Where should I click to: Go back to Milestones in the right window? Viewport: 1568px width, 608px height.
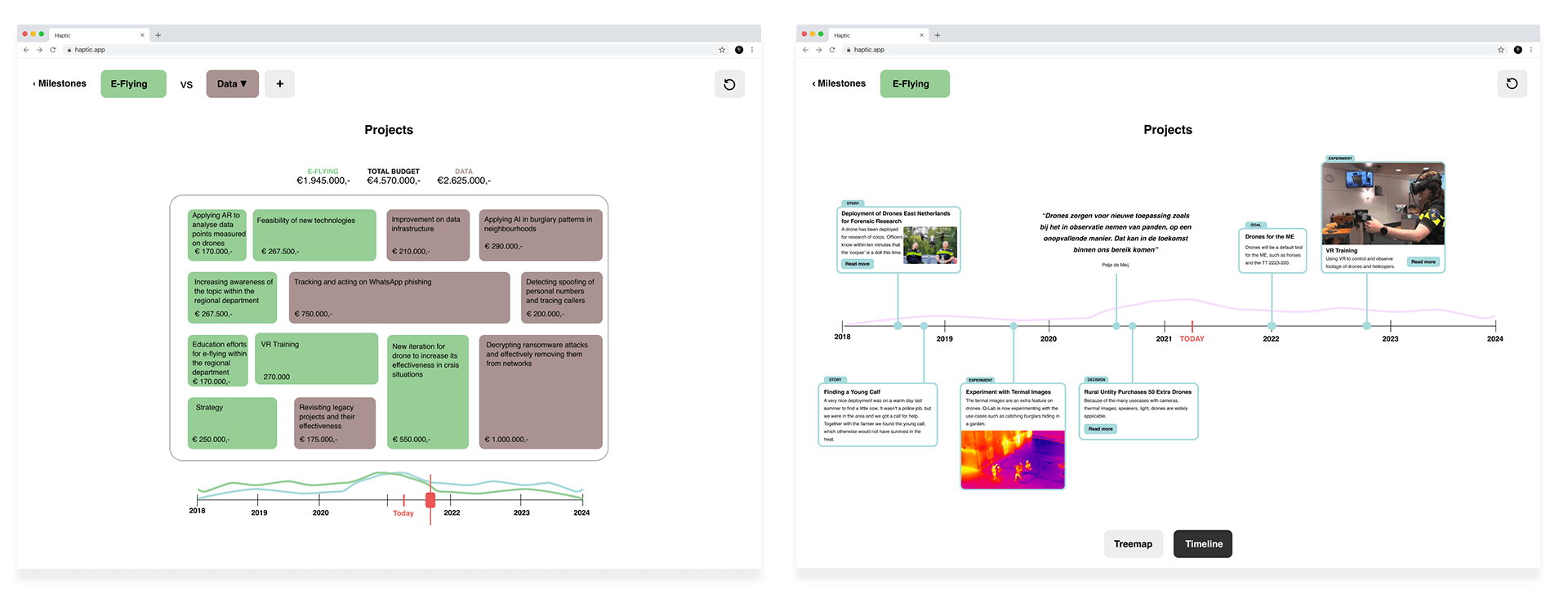[840, 83]
